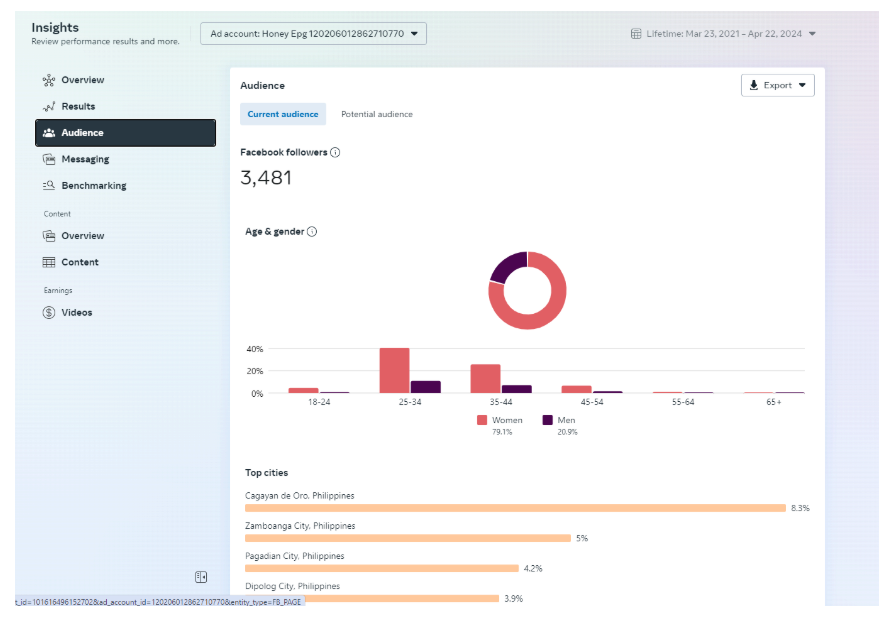Go to the Content Overview page
The image size is (887, 619).
[x=82, y=236]
